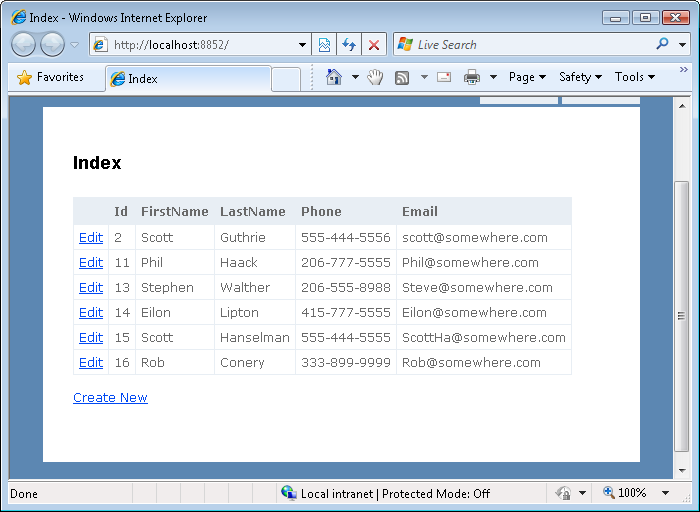Click the 100% zoom level button
The width and height of the screenshot is (700, 512).
point(625,493)
